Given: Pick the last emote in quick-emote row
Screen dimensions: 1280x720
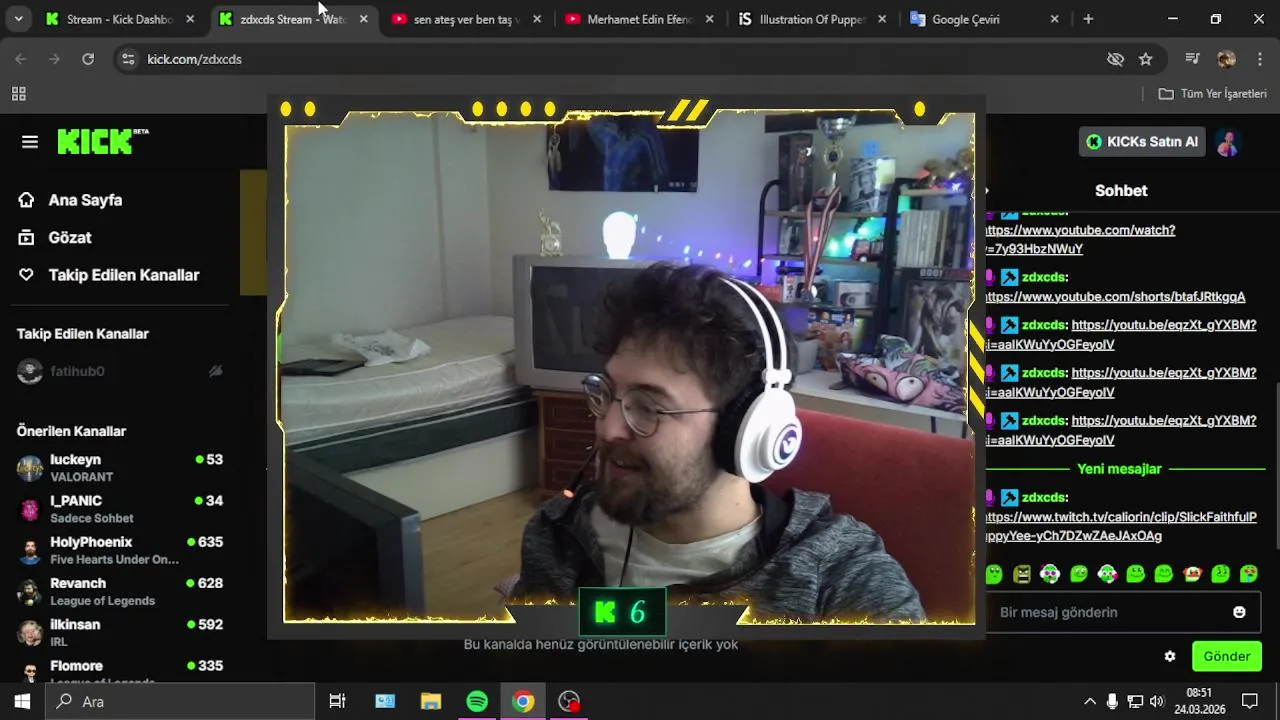Looking at the screenshot, I should point(1249,574).
